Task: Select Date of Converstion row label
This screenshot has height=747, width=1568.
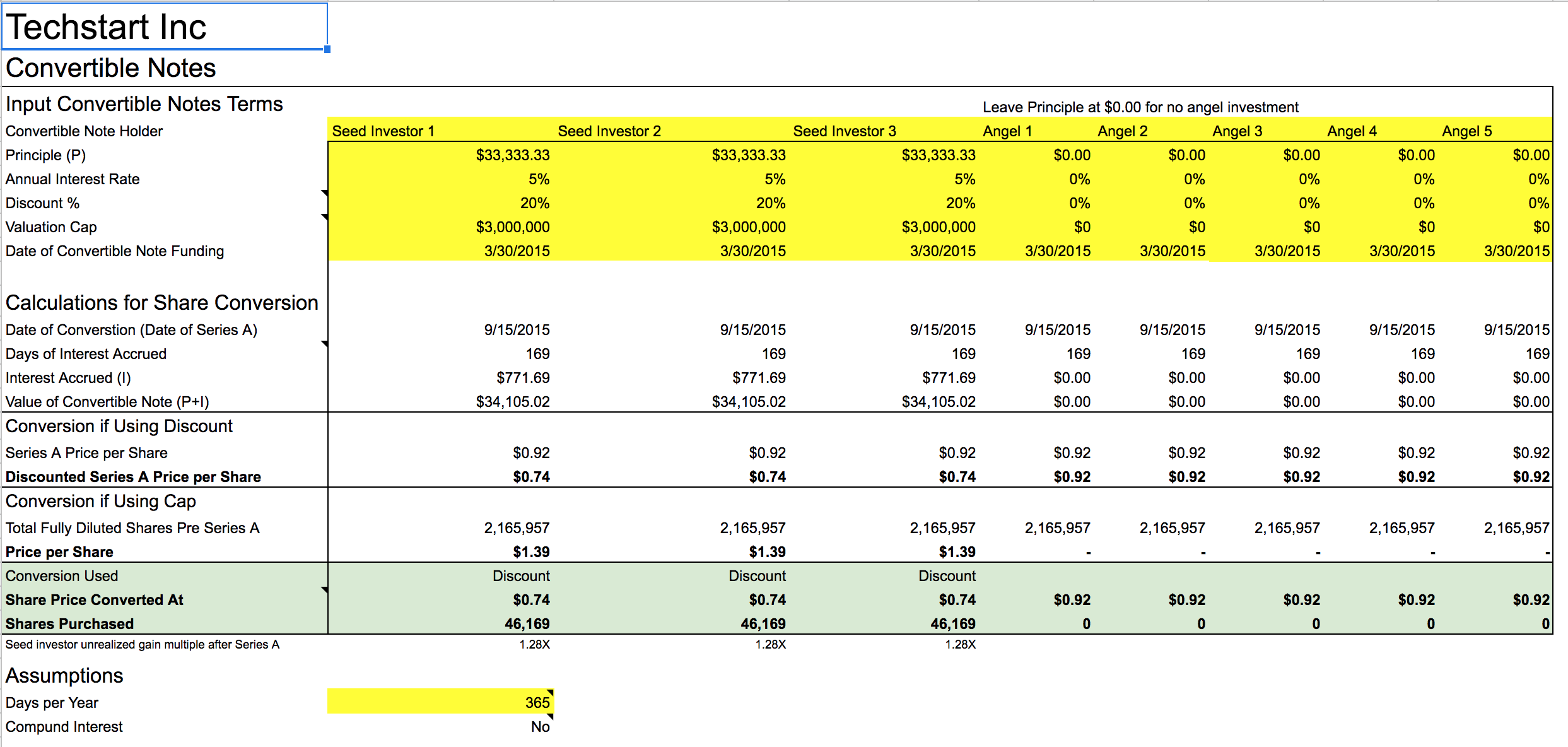Action: tap(131, 330)
